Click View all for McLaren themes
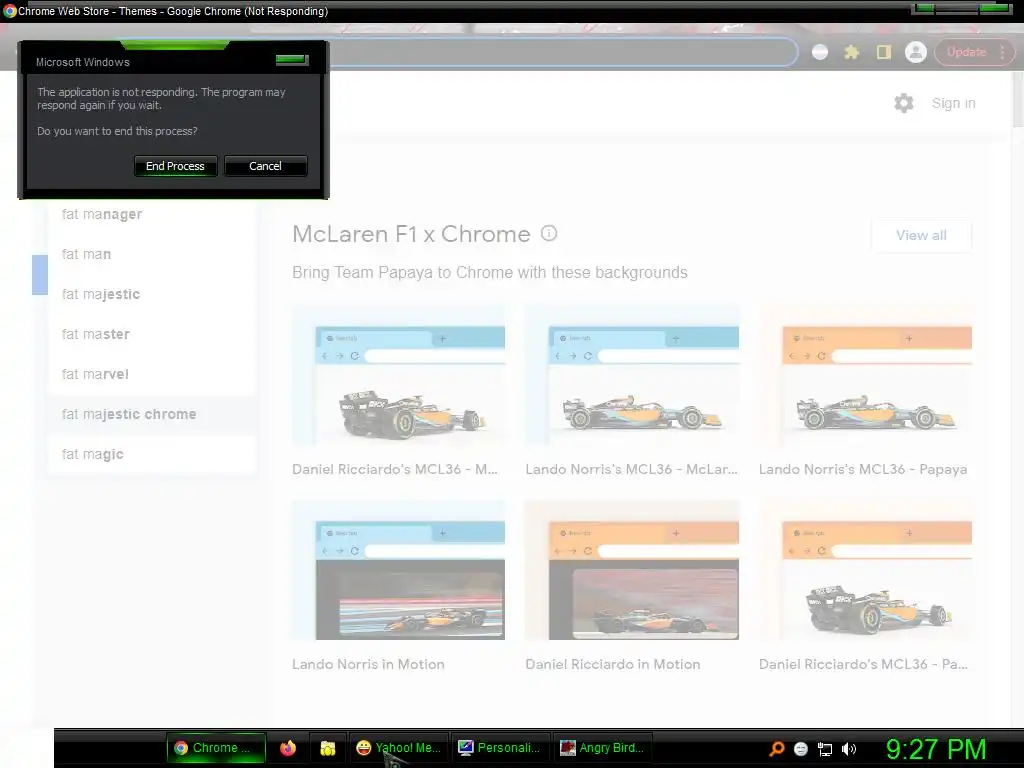The height and width of the screenshot is (768, 1024). [x=921, y=235]
